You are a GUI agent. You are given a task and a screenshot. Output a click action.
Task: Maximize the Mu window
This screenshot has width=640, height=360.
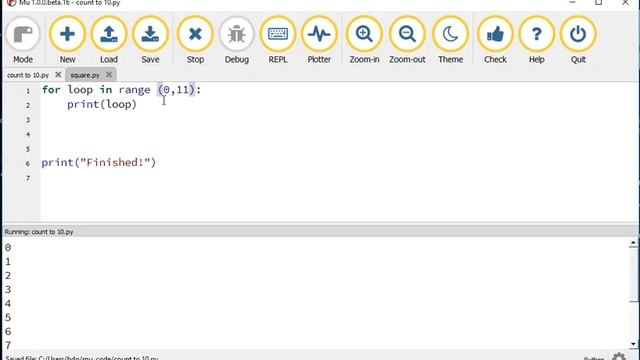click(x=598, y=2)
